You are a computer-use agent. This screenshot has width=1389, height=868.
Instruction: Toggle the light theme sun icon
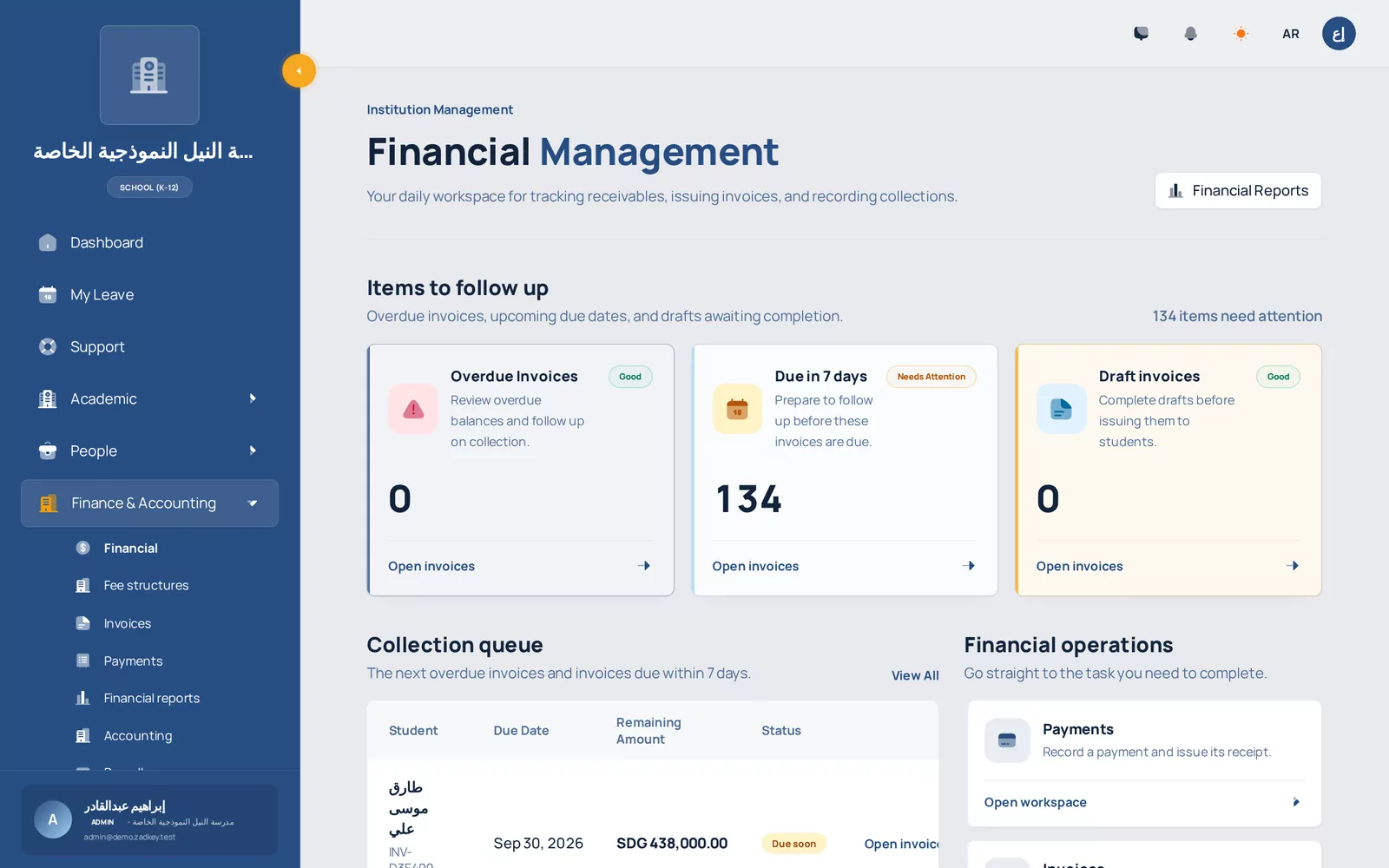coord(1241,34)
